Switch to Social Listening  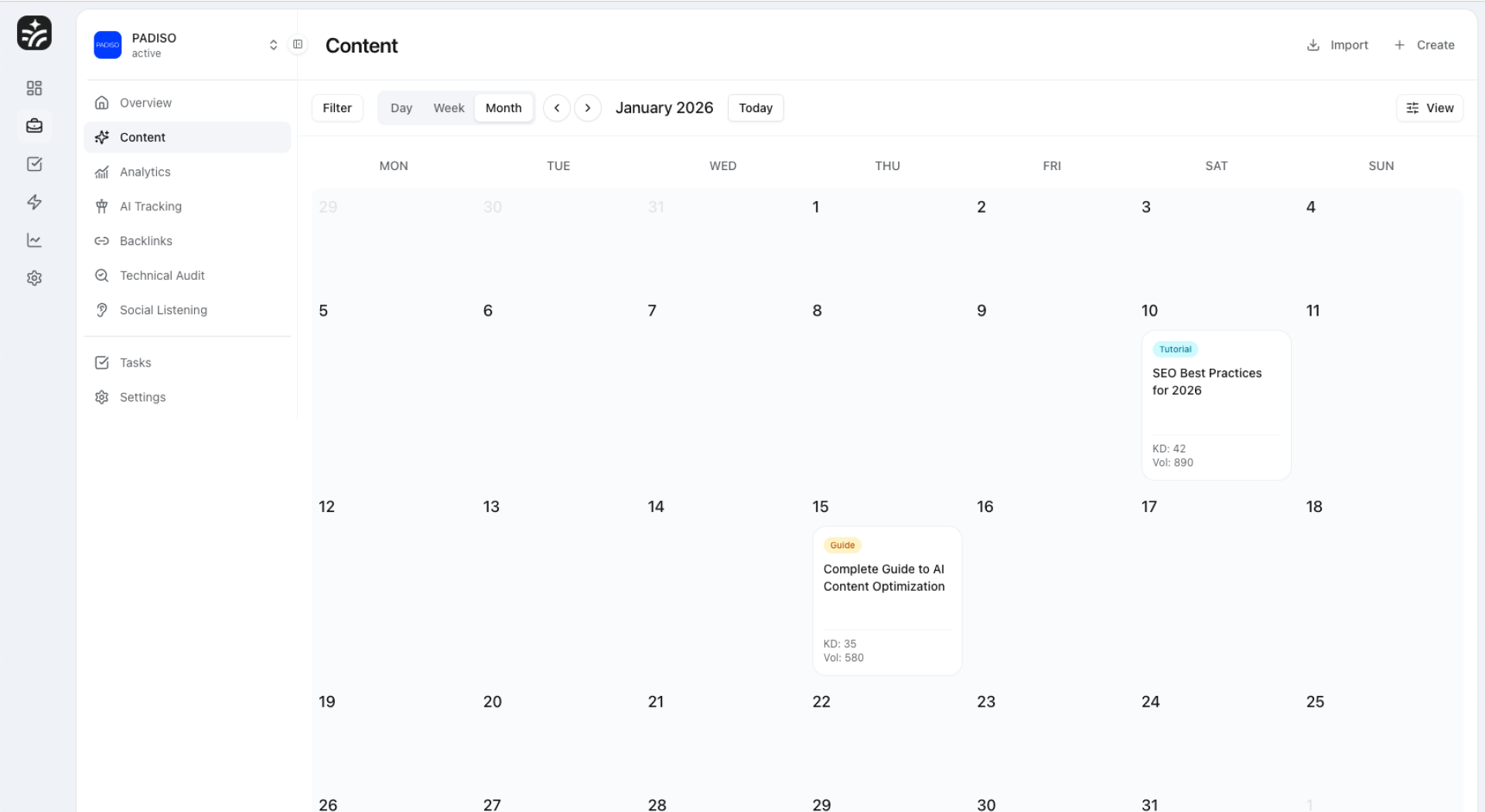coord(162,309)
